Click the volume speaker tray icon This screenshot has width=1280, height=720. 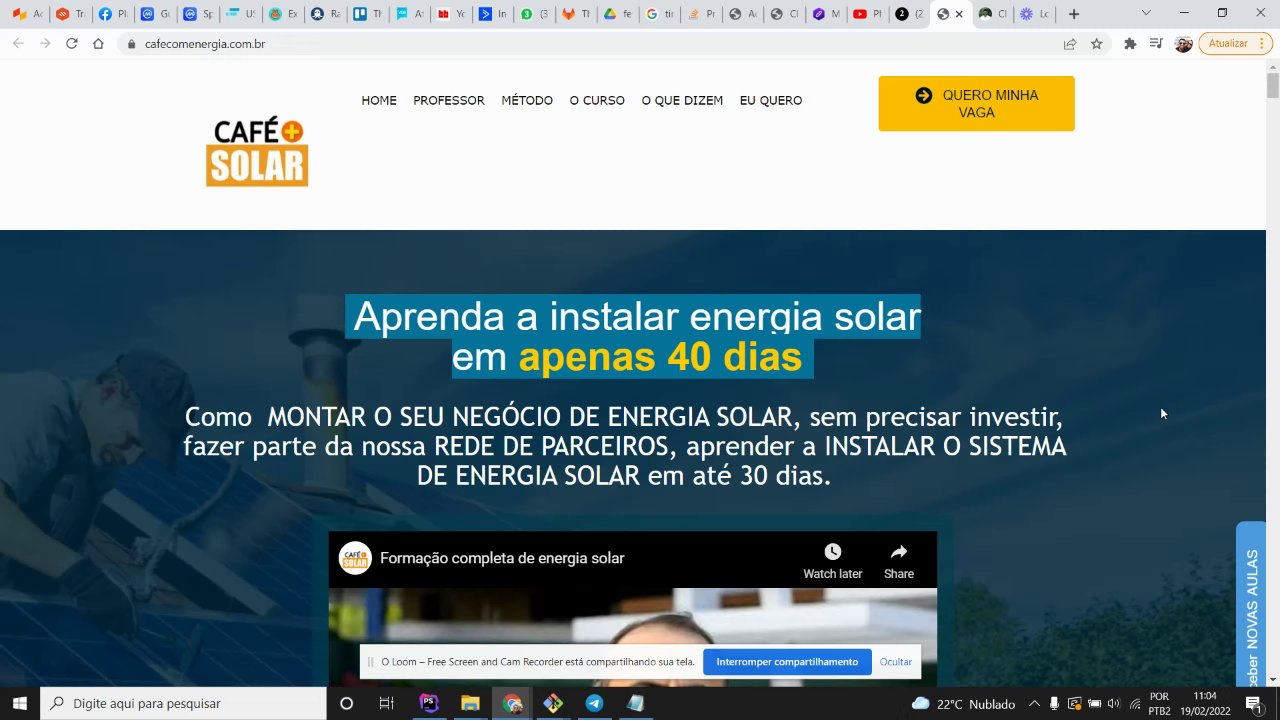coord(1114,704)
